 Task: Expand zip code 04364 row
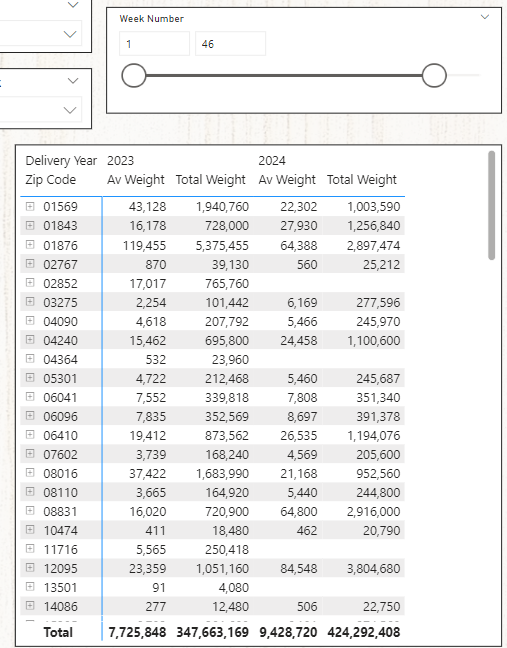point(30,358)
